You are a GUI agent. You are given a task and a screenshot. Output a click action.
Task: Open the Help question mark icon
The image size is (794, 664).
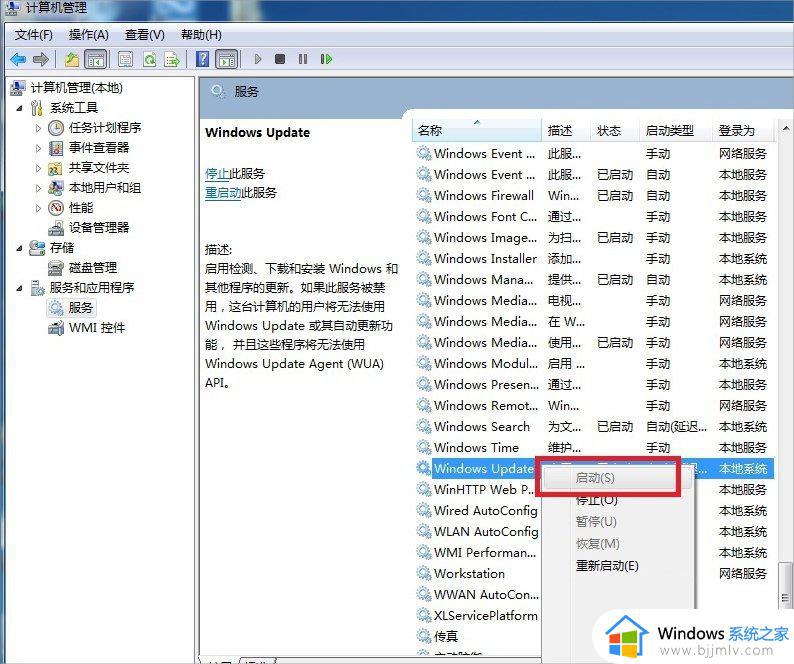(x=202, y=59)
